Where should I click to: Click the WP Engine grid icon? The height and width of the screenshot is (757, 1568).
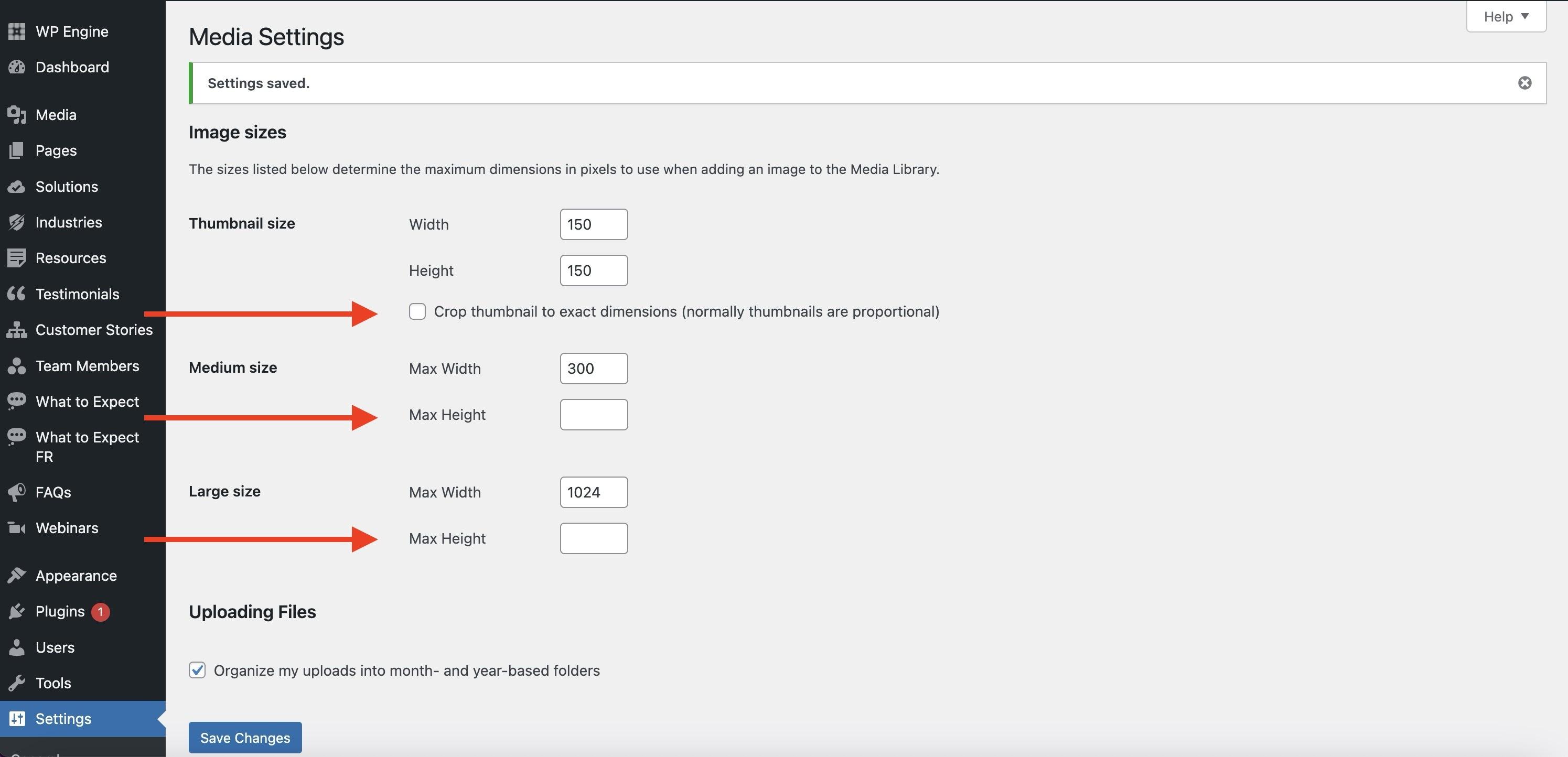(x=16, y=31)
